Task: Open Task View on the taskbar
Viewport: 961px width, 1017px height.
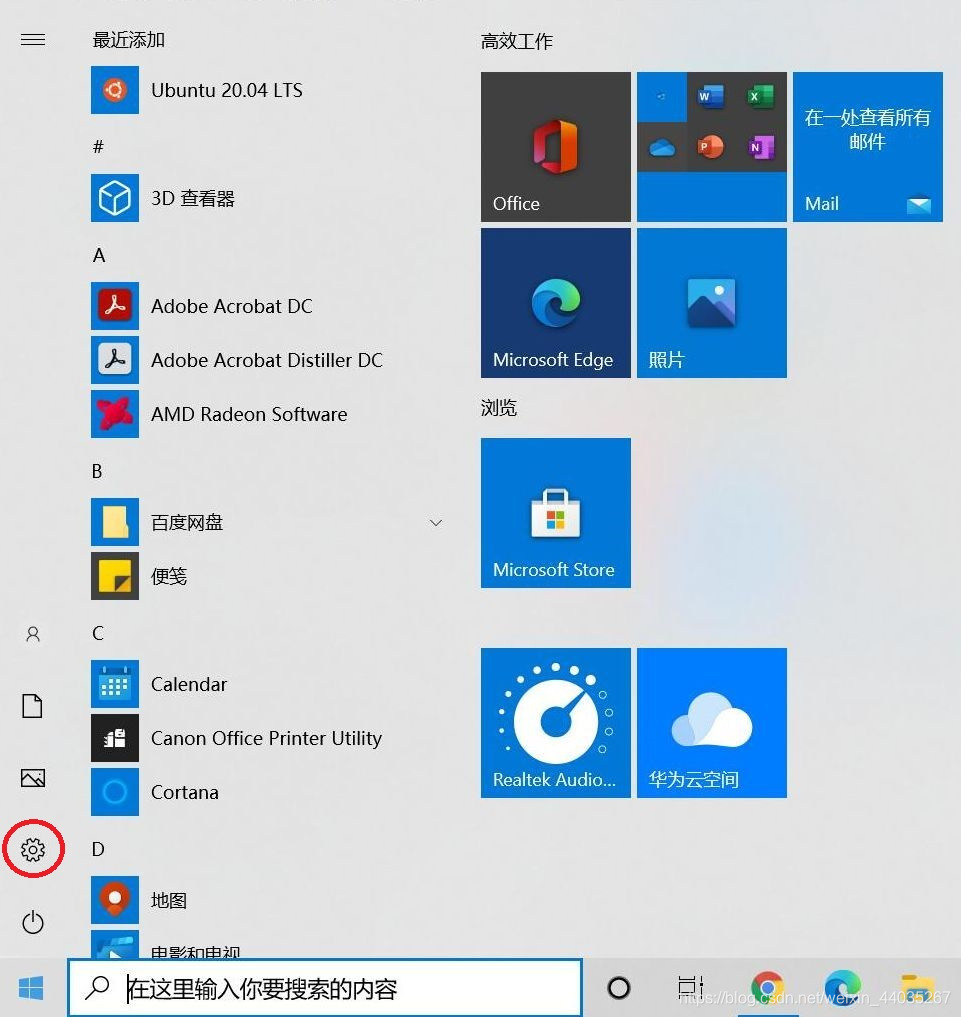Action: tap(691, 988)
